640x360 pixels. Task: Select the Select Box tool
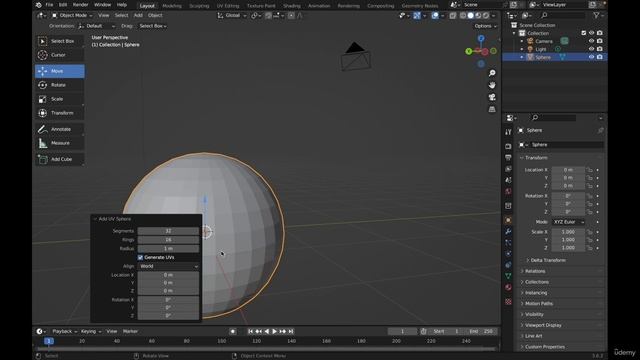pyautogui.click(x=60, y=41)
